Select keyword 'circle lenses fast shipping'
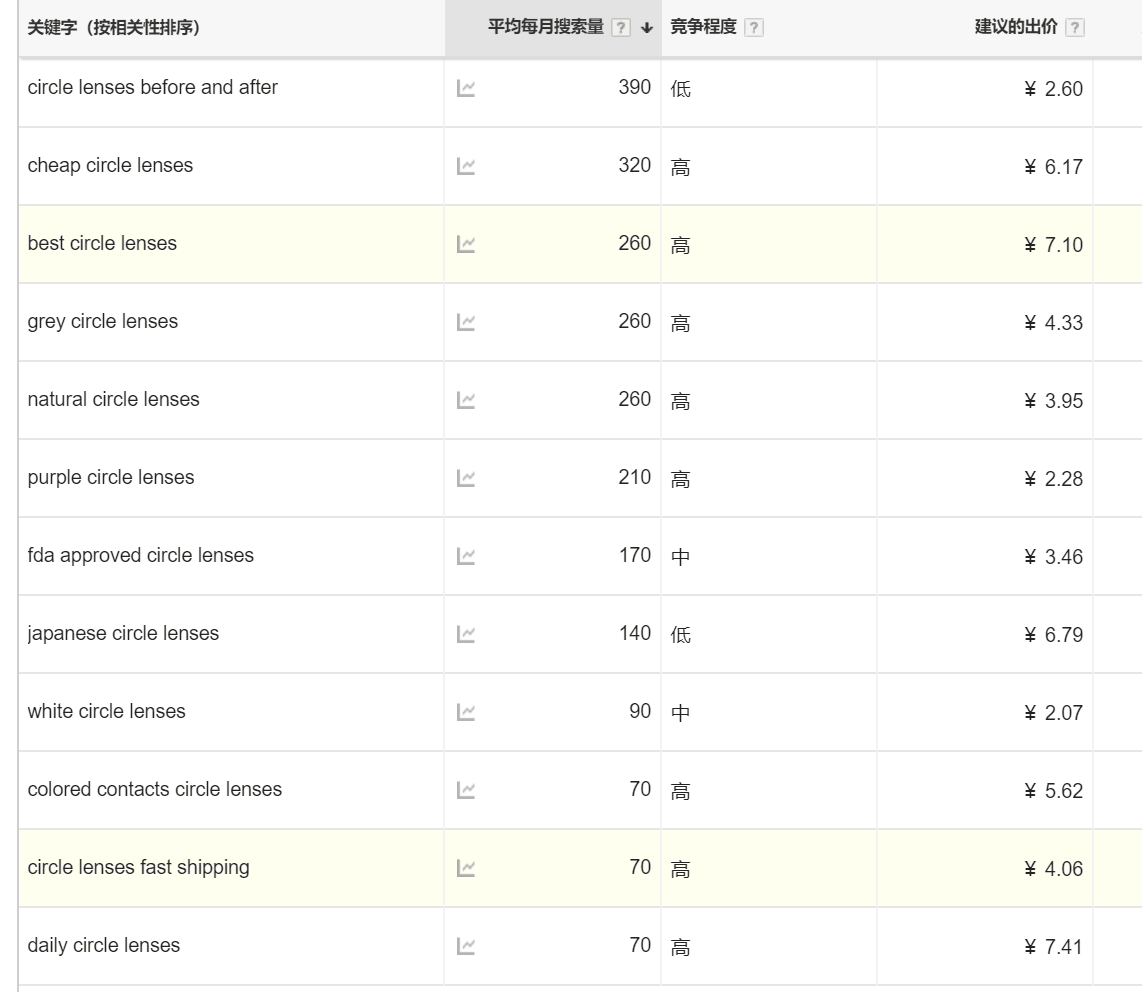This screenshot has width=1142, height=992. [138, 867]
